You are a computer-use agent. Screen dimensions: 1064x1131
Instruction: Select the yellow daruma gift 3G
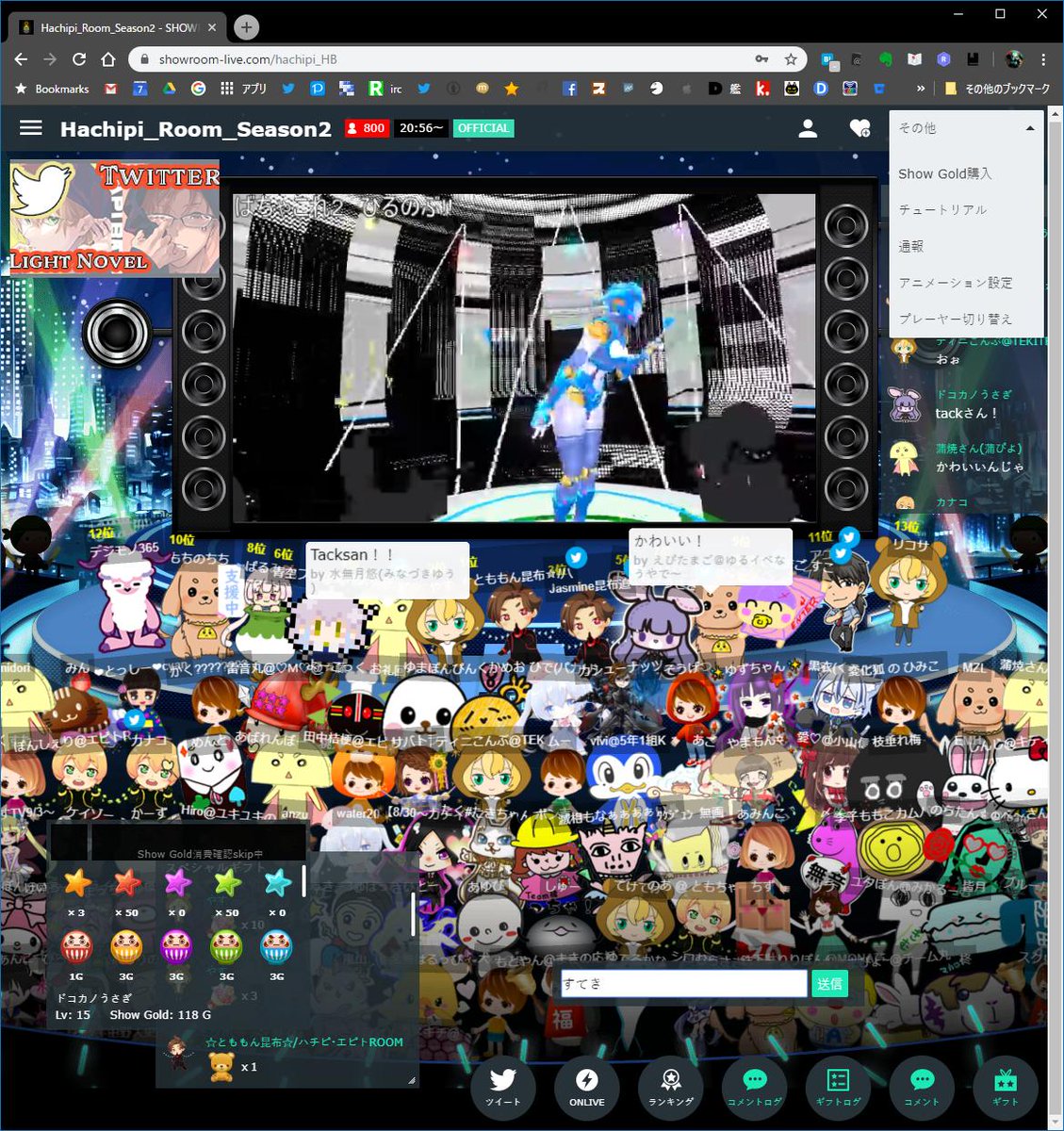coord(127,946)
